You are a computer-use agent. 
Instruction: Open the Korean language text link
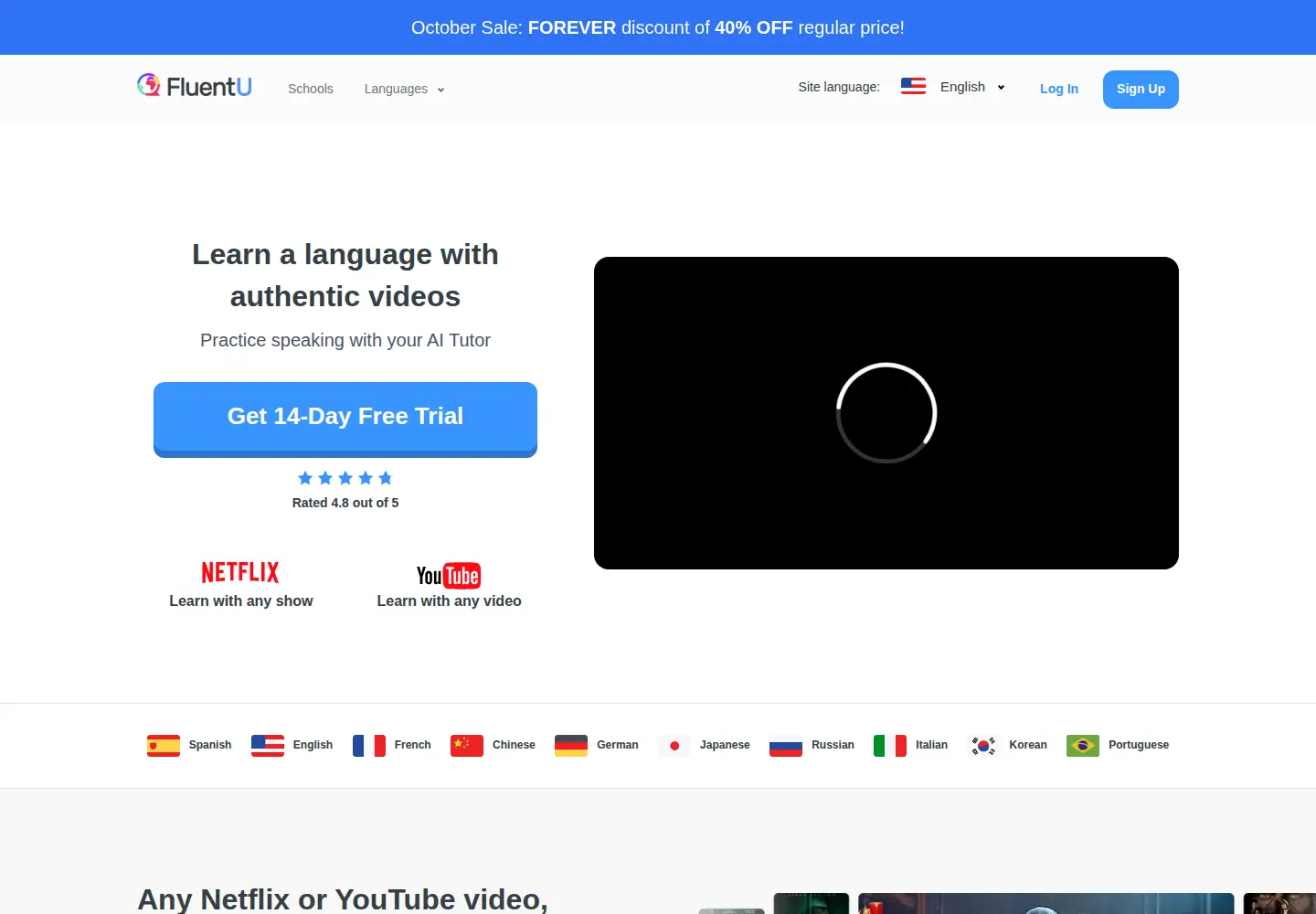pos(1028,745)
